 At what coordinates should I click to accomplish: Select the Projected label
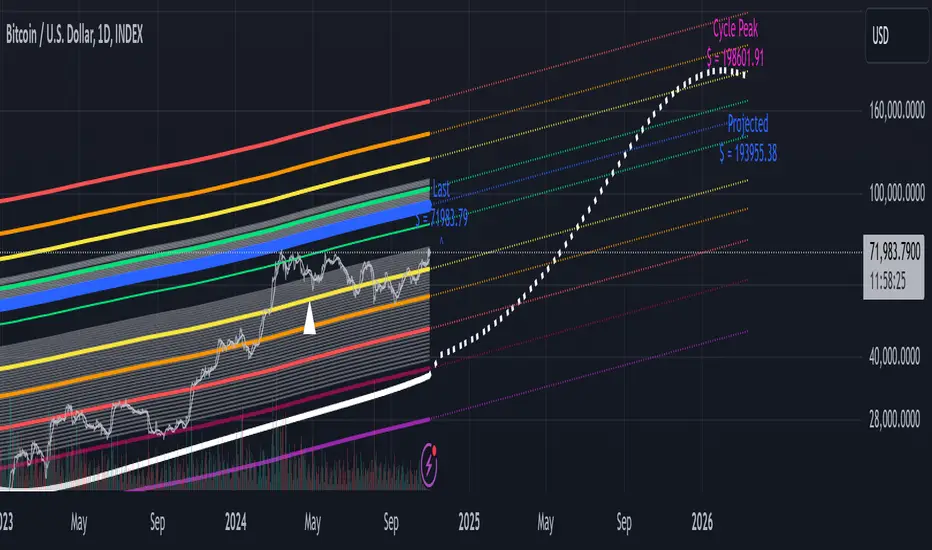coord(748,124)
